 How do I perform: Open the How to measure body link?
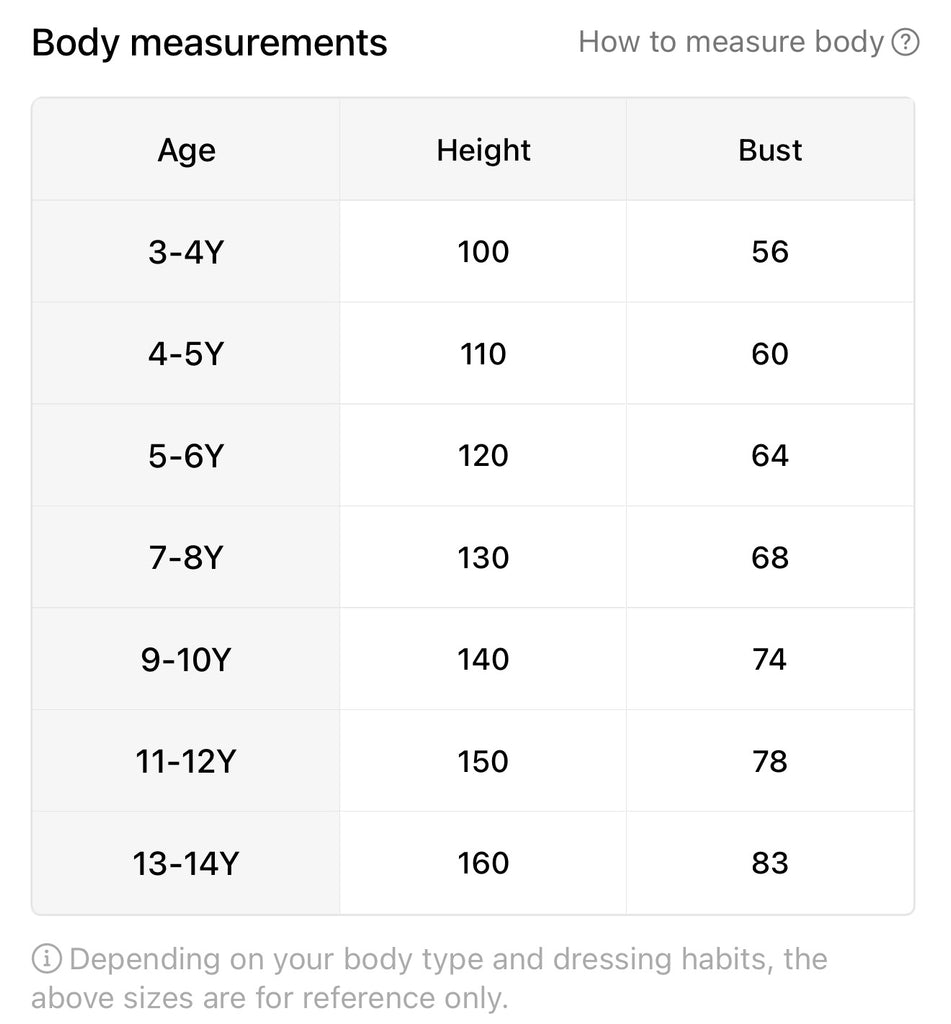(731, 42)
